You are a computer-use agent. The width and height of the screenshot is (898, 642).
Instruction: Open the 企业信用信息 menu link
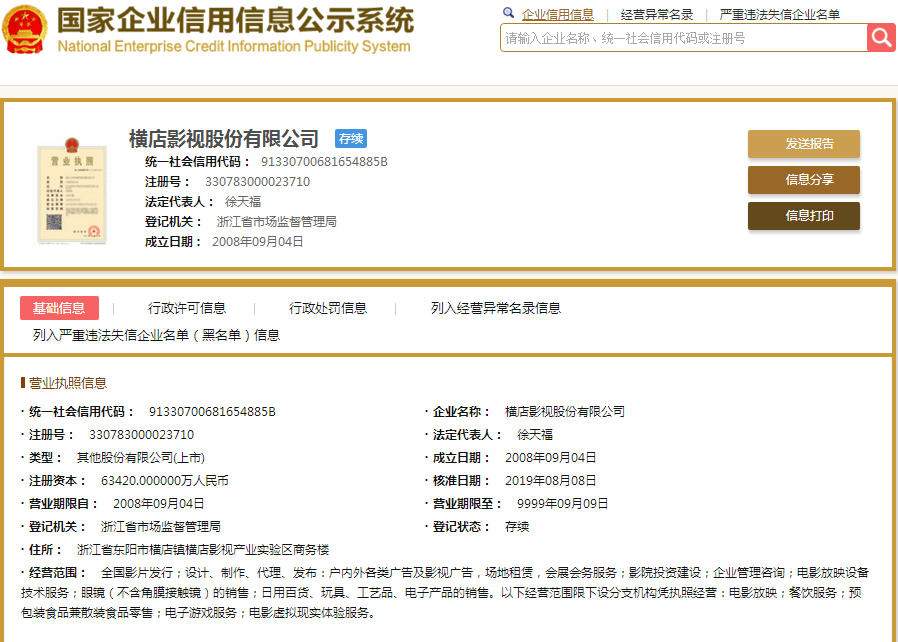click(560, 14)
